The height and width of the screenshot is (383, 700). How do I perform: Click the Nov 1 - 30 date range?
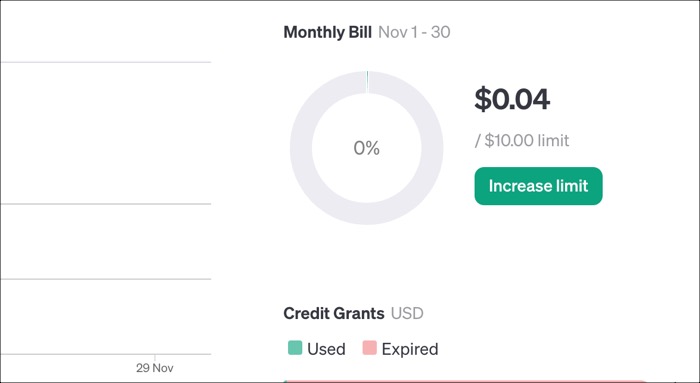(414, 32)
